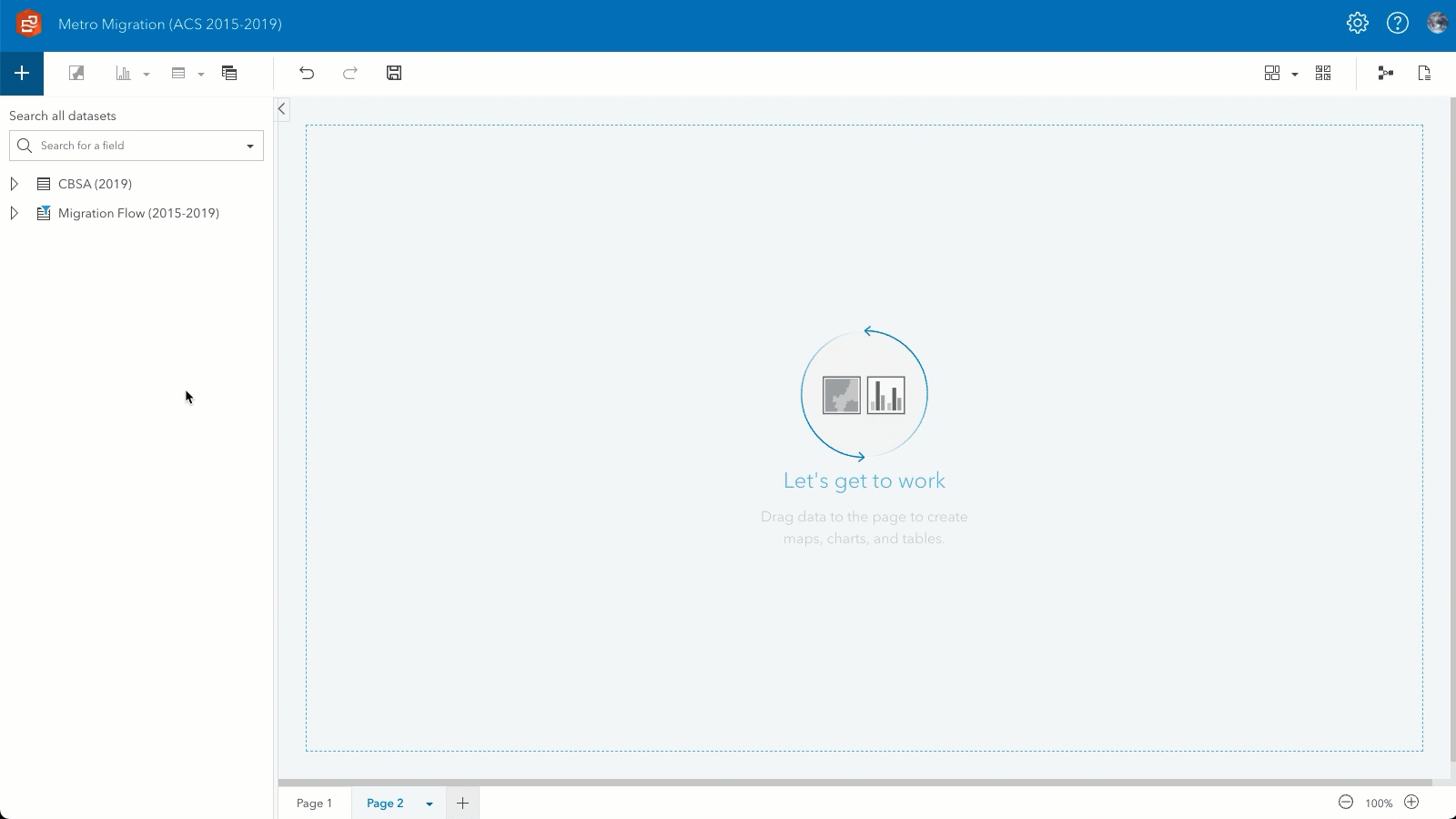Click the Add to page plus icon
The height and width of the screenshot is (819, 1456).
coord(22,73)
